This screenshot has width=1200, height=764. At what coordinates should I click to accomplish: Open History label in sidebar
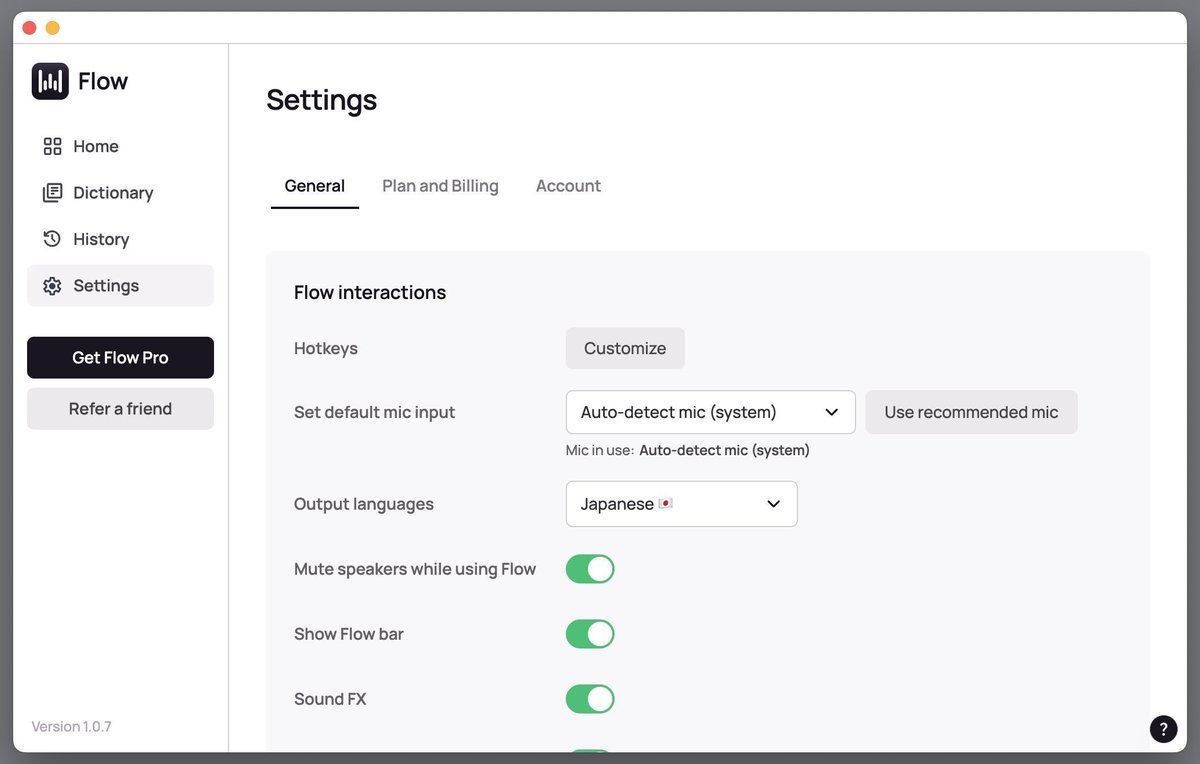coord(101,239)
